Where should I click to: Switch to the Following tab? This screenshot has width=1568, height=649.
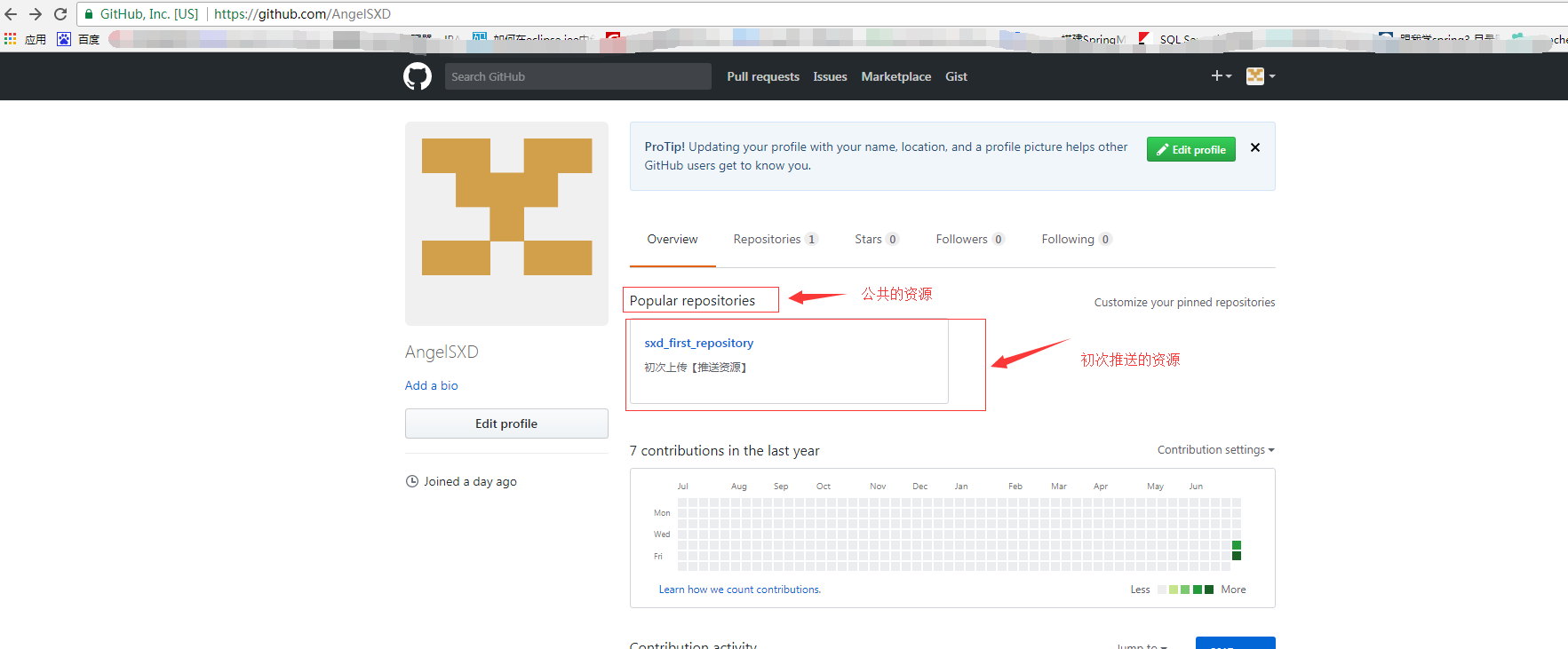(1077, 240)
